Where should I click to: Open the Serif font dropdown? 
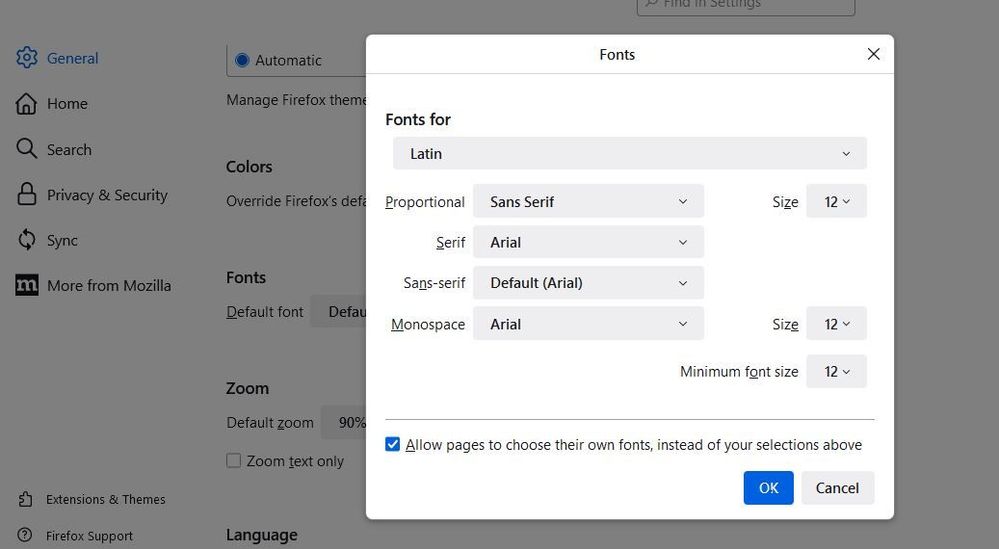coord(588,242)
